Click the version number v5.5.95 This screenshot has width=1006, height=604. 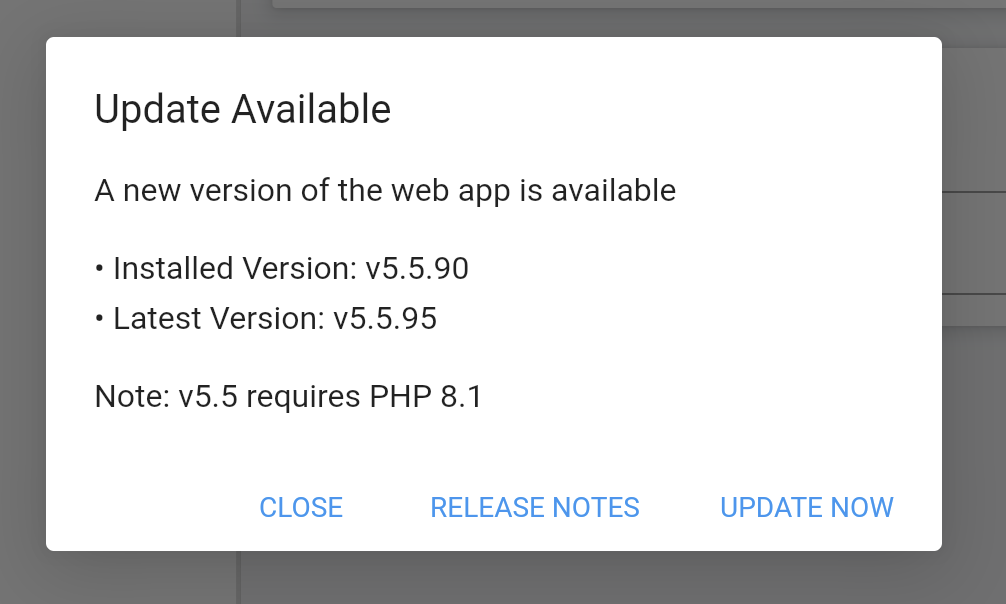click(x=384, y=318)
